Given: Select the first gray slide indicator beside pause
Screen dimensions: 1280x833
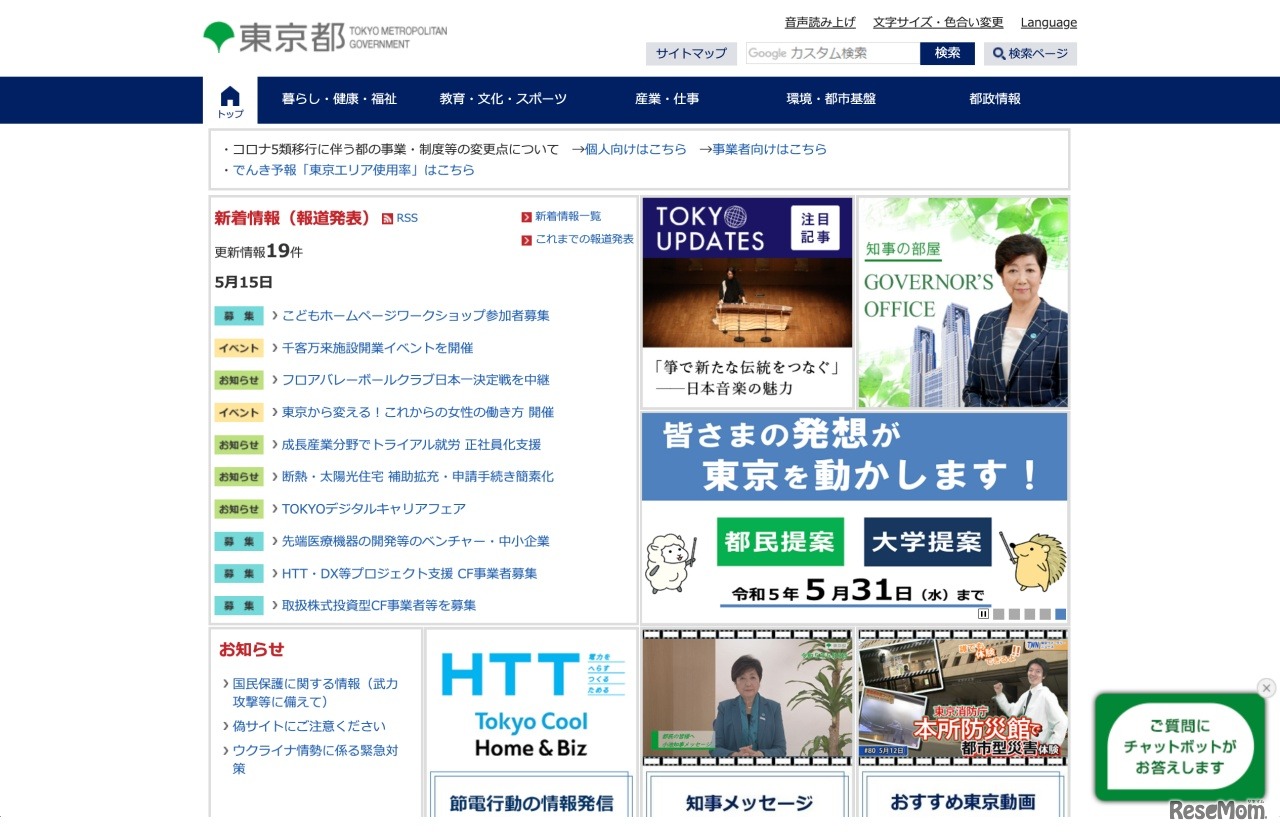Looking at the screenshot, I should point(998,614).
